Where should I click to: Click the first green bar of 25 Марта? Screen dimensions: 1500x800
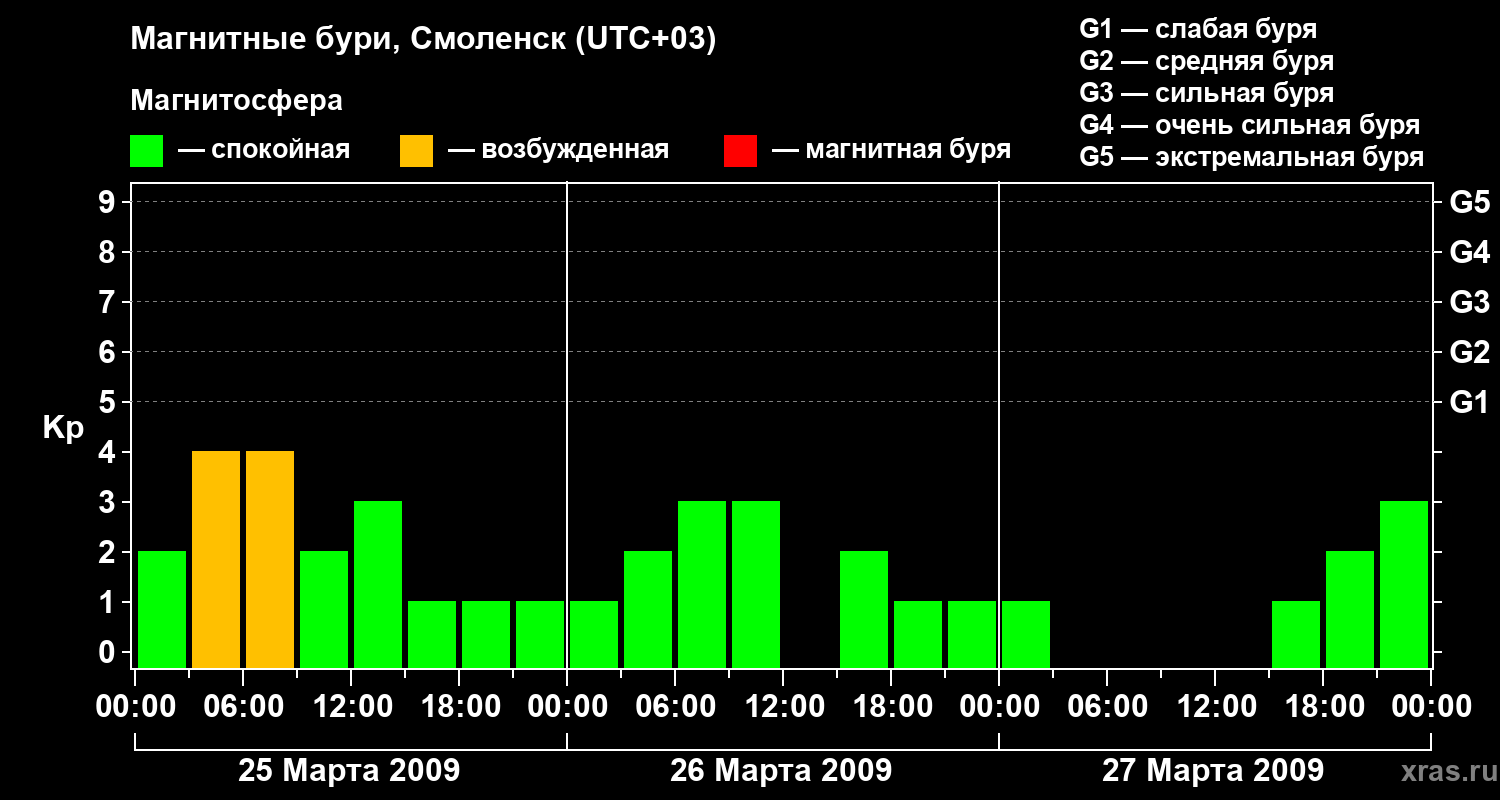click(x=162, y=609)
